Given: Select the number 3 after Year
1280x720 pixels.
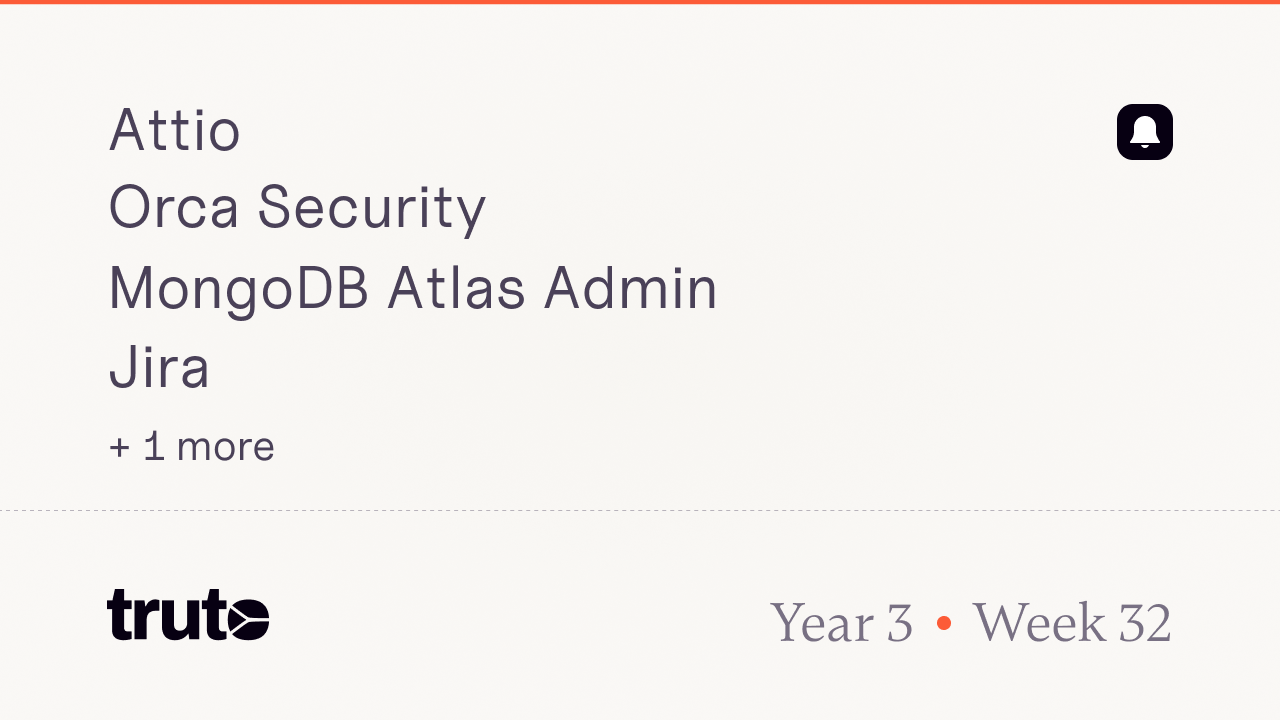Looking at the screenshot, I should coord(900,622).
